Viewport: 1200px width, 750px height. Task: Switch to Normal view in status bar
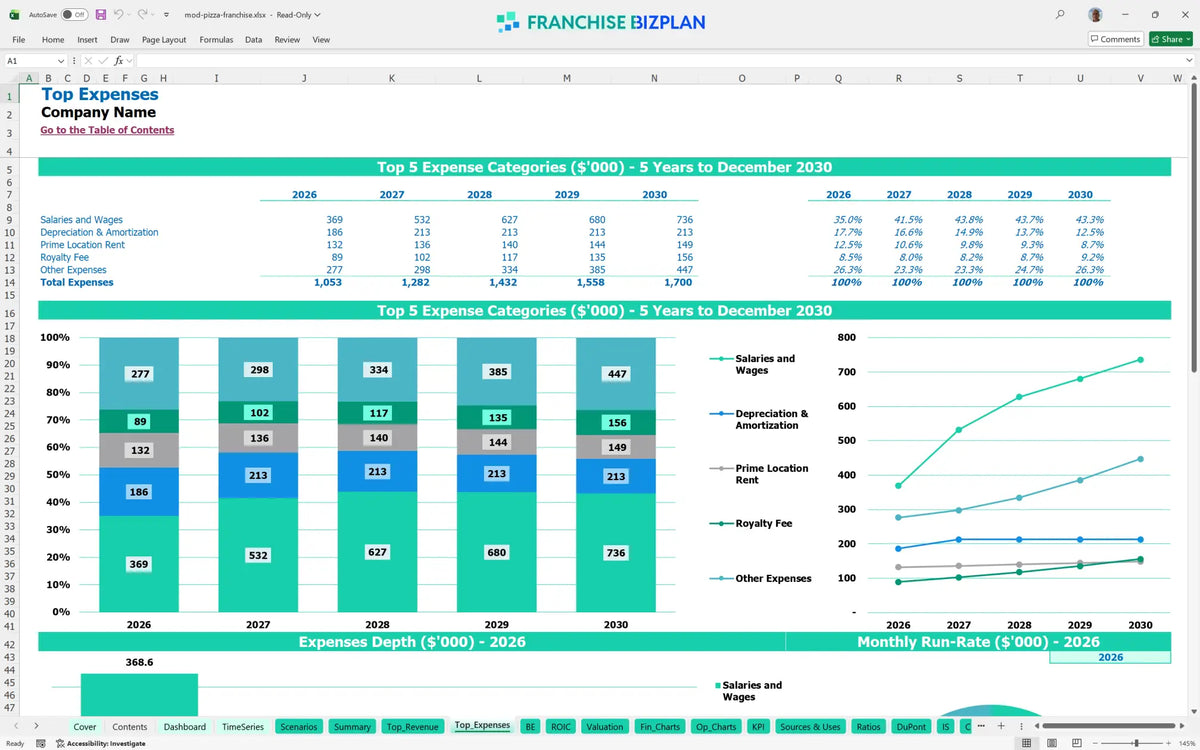point(1026,743)
